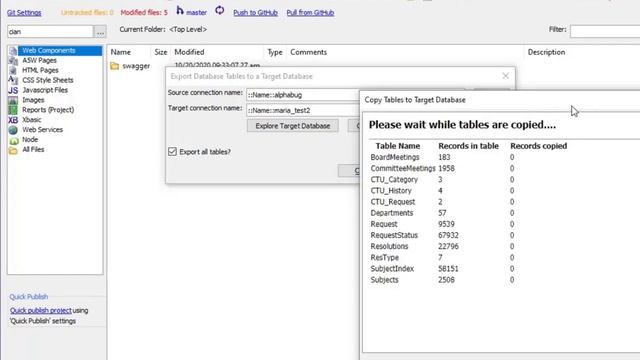Image resolution: width=640 pixels, height=360 pixels.
Task: Click the Explore Target Database button
Action: click(293, 126)
